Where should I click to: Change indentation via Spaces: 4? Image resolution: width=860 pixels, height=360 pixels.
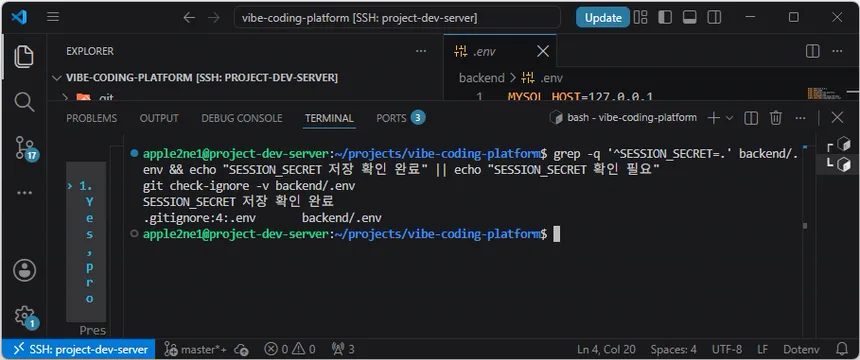674,349
